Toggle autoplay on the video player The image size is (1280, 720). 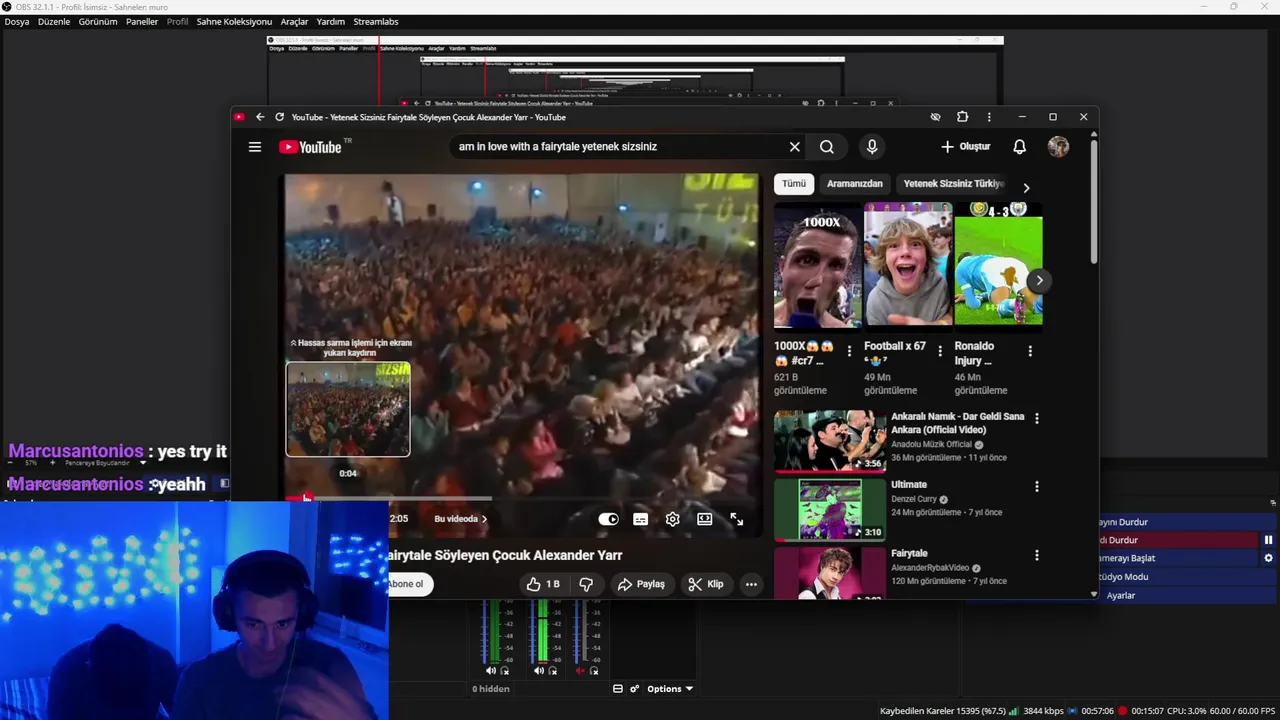(x=608, y=519)
